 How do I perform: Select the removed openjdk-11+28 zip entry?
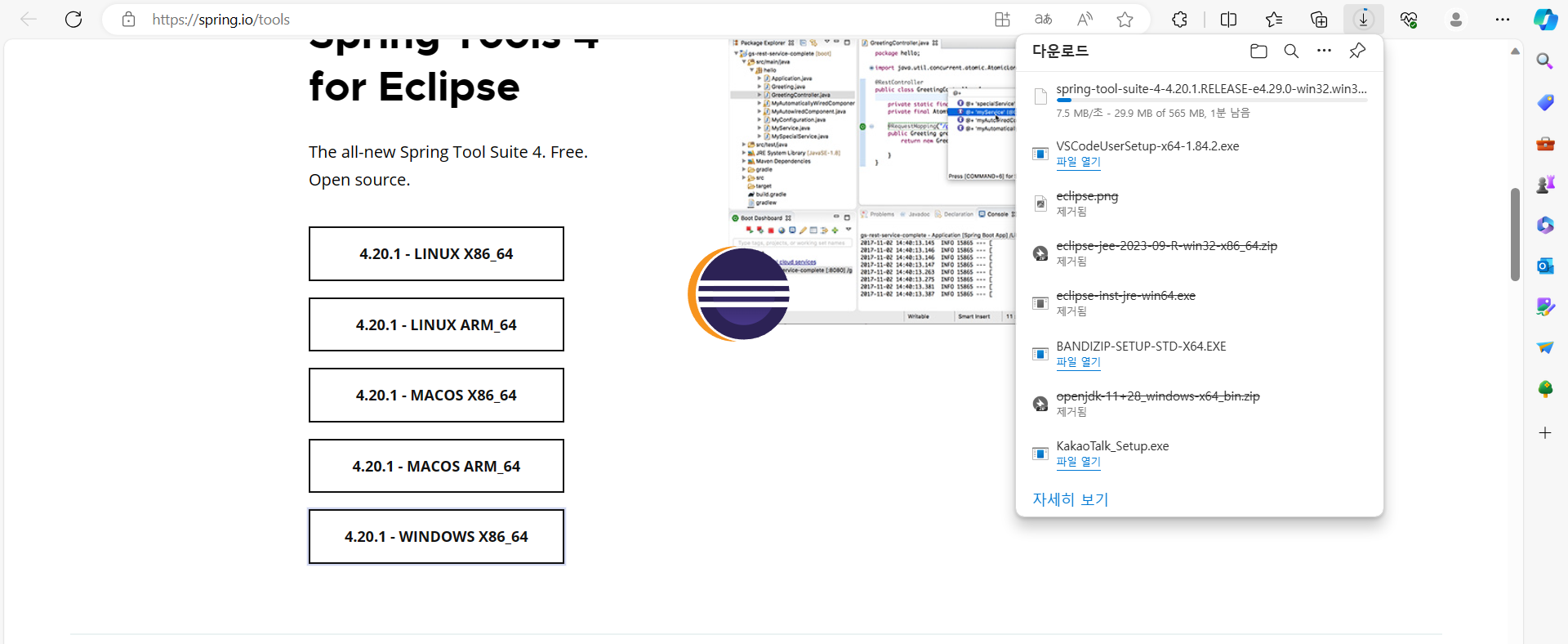(x=1200, y=404)
